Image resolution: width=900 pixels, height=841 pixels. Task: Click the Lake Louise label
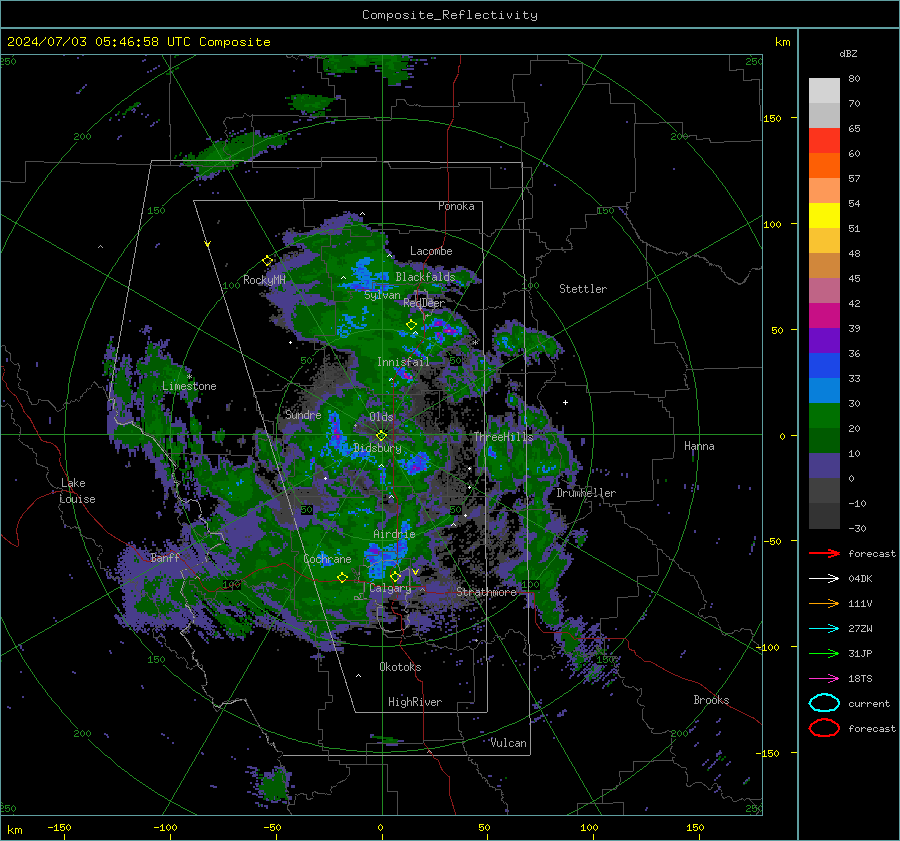click(78, 491)
